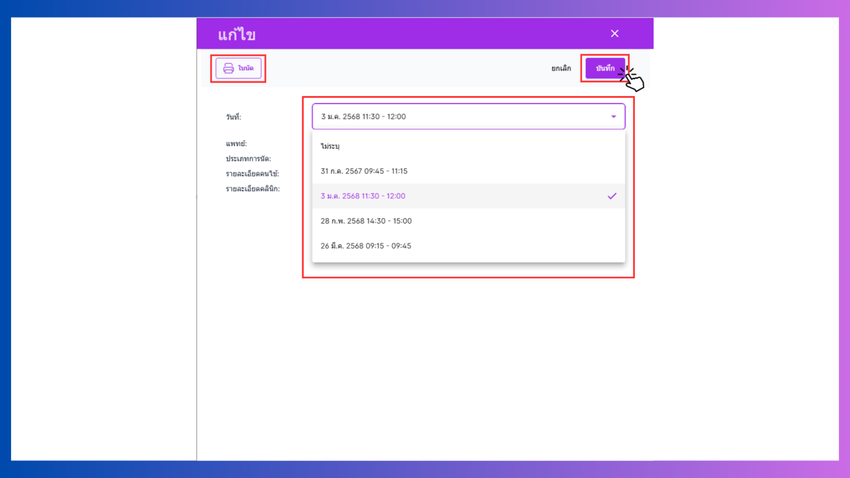Click the printer appointment slip button (ใบนัด)
The image size is (850, 478).
click(x=239, y=68)
